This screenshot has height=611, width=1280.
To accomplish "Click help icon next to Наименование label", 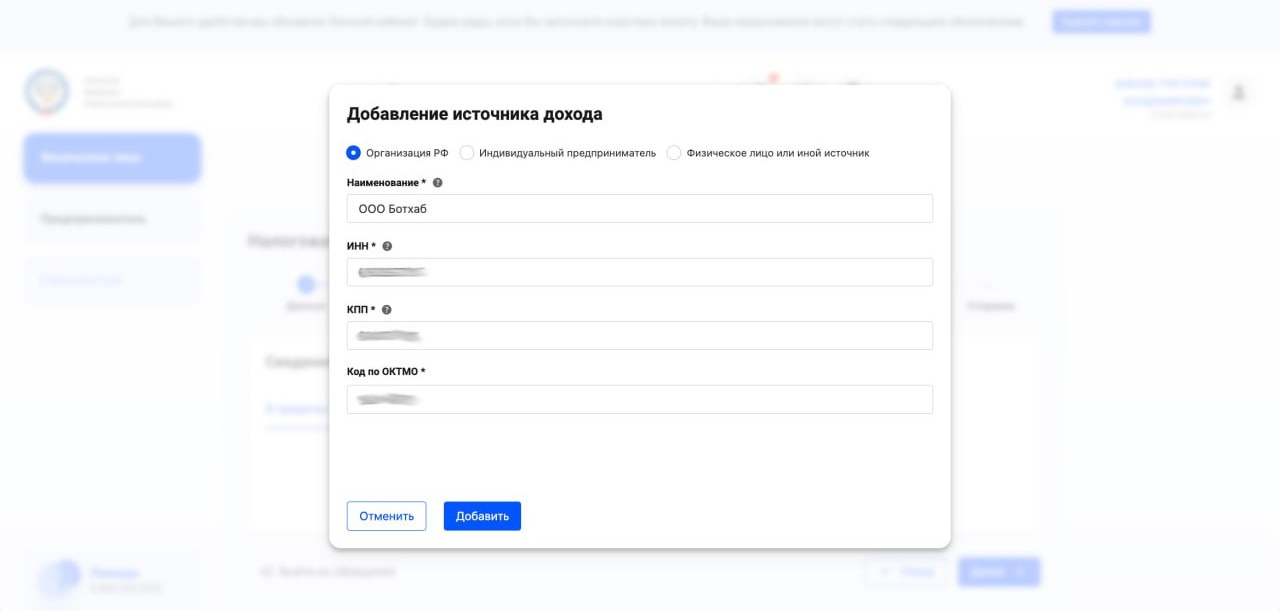I will (437, 183).
